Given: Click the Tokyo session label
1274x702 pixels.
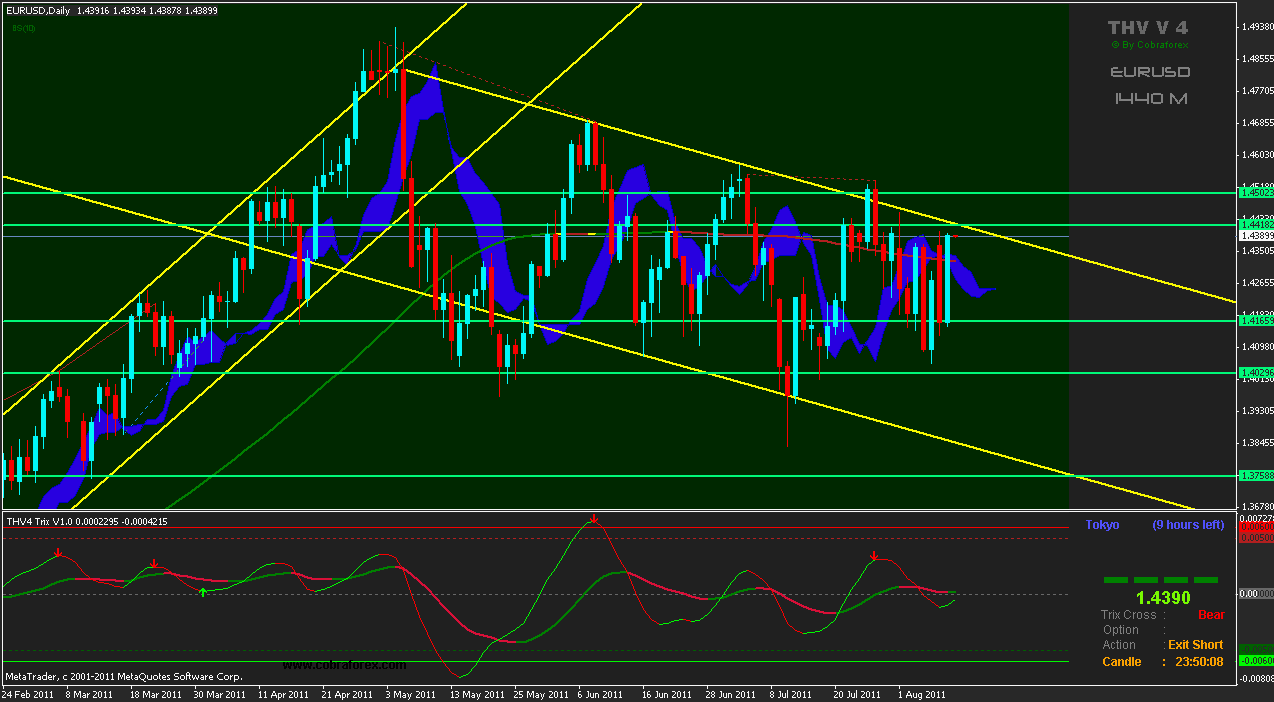Looking at the screenshot, I should tap(1102, 525).
